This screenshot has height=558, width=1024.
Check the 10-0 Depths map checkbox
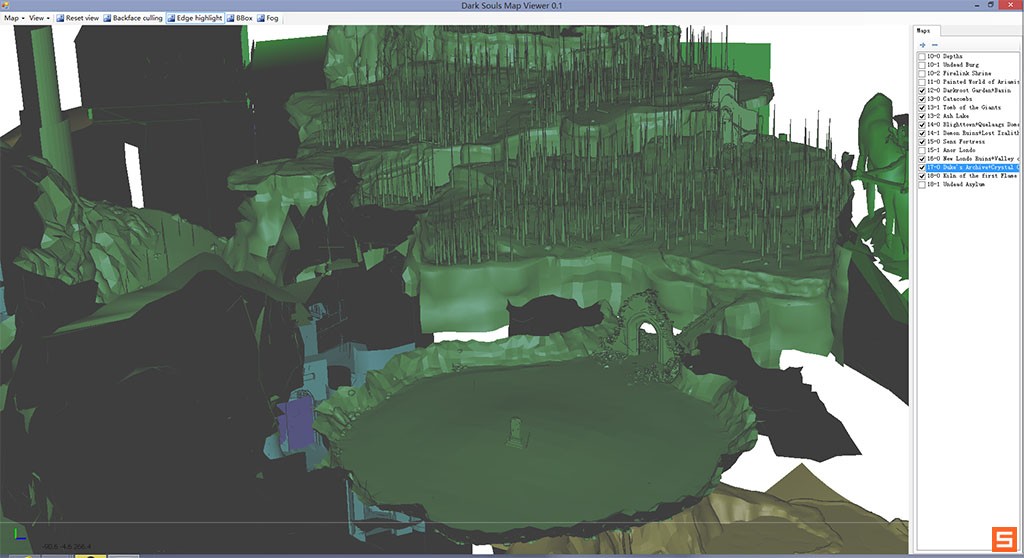pyautogui.click(x=922, y=57)
